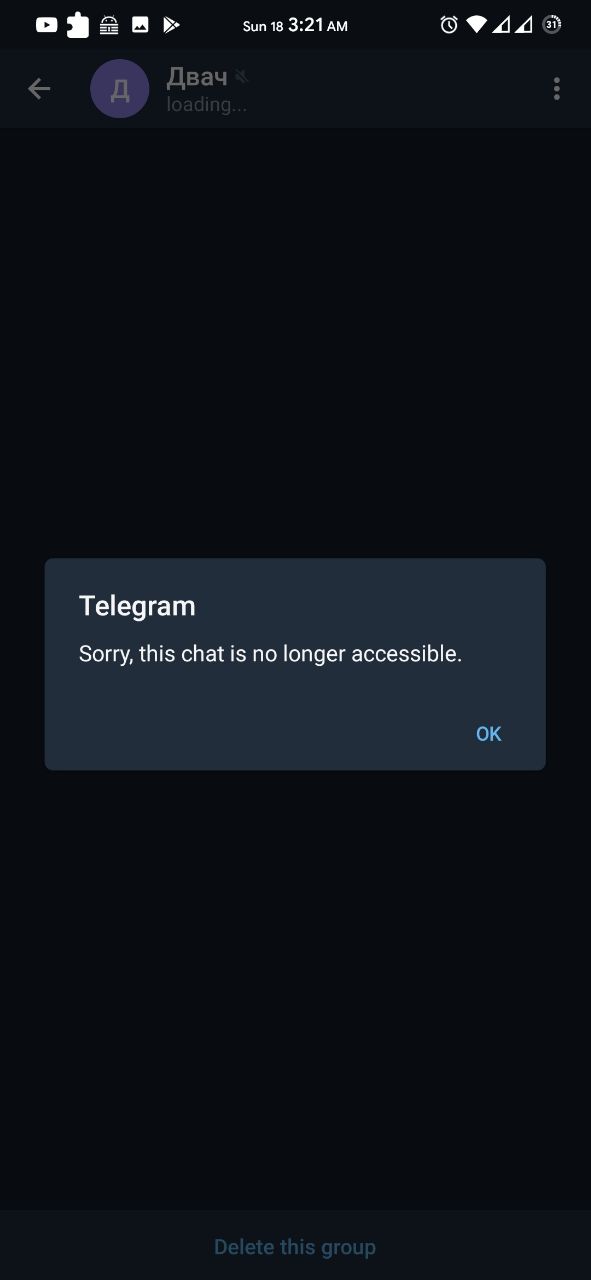Open the Двач chat title
The width and height of the screenshot is (591, 1280).
[x=197, y=77]
